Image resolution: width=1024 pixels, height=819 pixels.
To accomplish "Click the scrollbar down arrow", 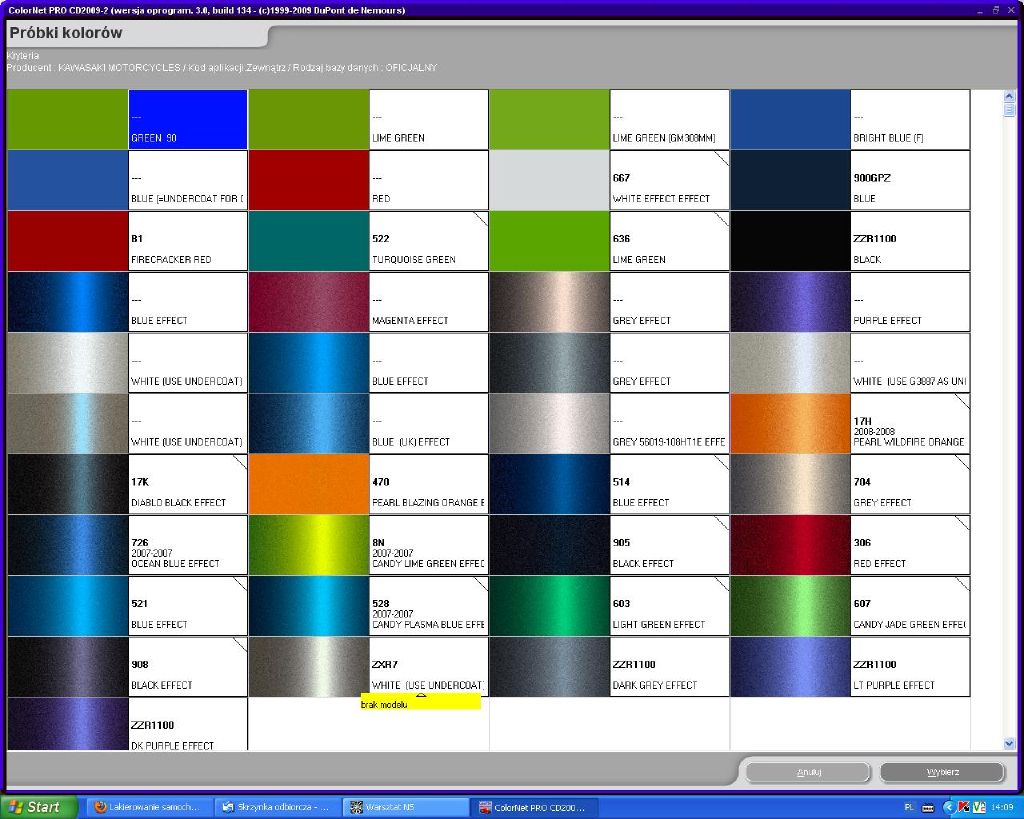I will 1009,743.
